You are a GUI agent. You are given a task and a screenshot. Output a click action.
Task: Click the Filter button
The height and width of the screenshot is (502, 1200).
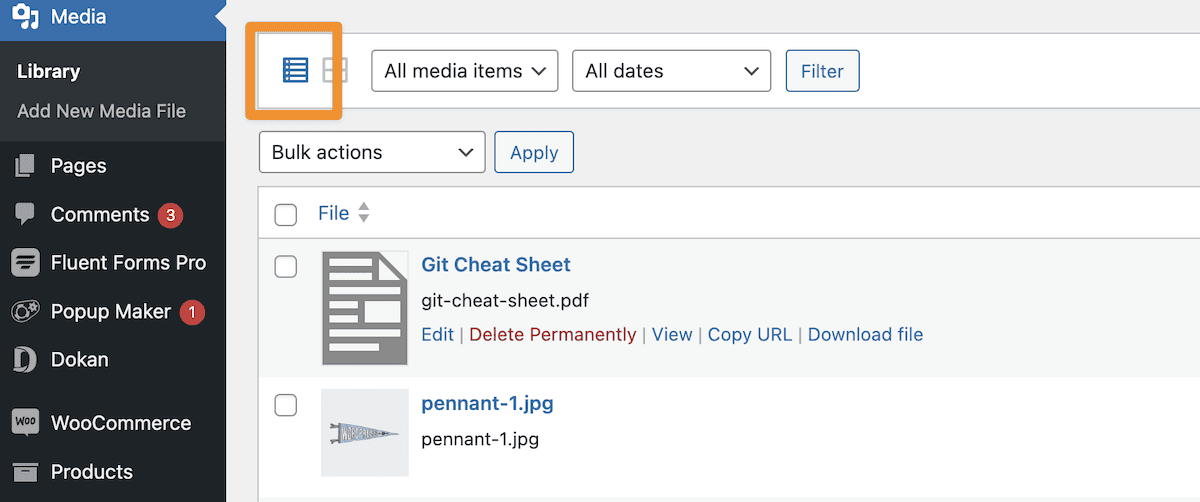(822, 71)
